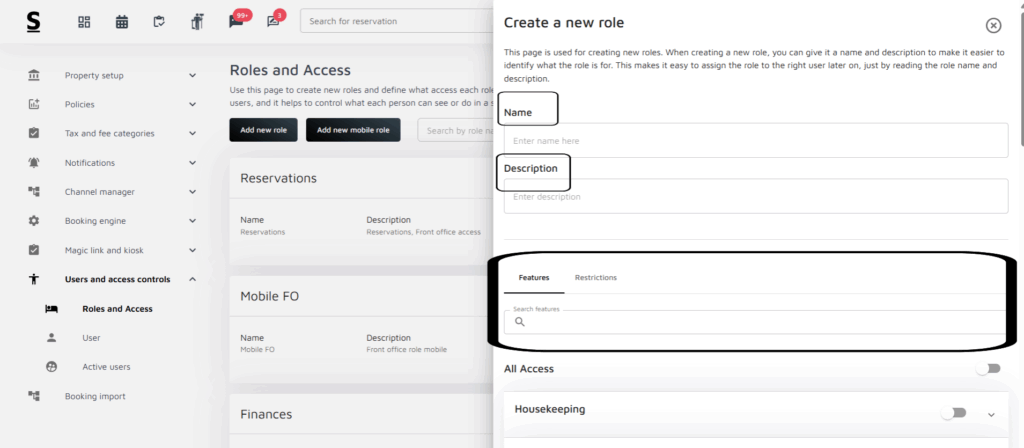The image size is (1024, 448).
Task: Open the dashboard grid icon in top bar
Action: 84,22
